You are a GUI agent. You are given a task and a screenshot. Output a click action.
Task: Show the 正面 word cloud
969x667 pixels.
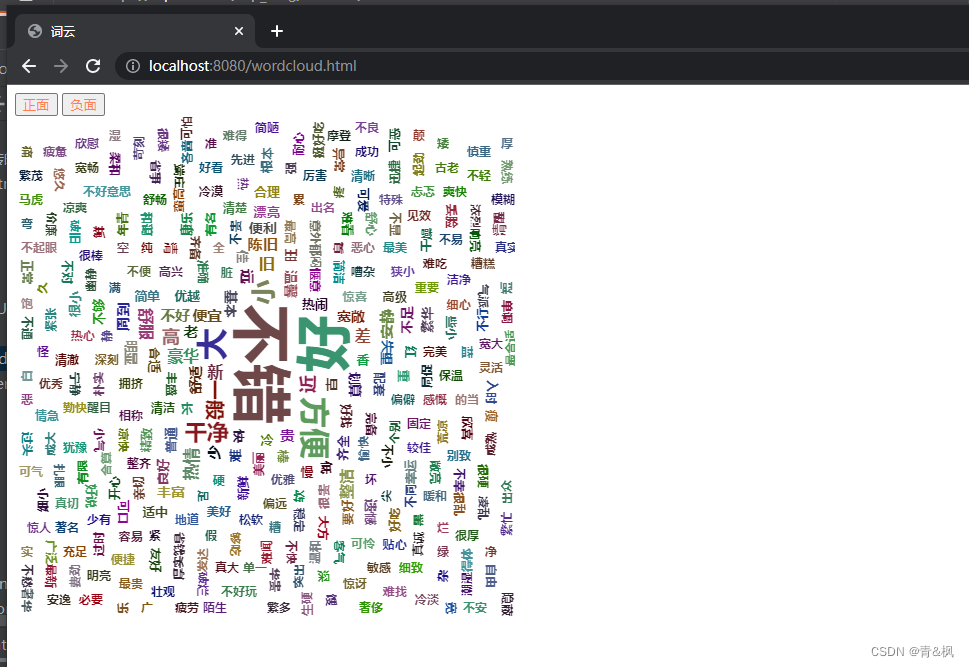36,104
